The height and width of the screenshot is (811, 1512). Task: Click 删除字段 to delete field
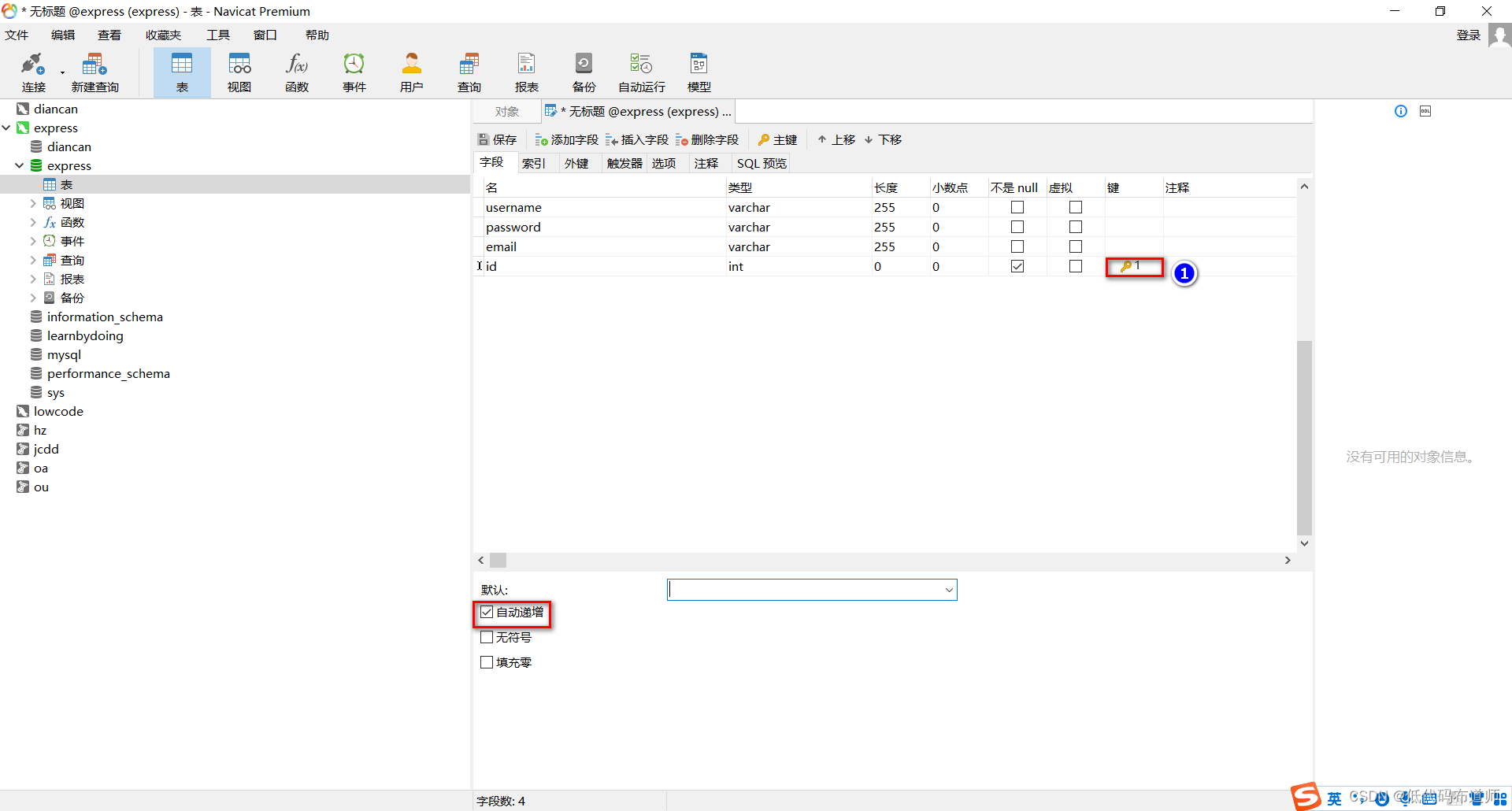tap(707, 139)
